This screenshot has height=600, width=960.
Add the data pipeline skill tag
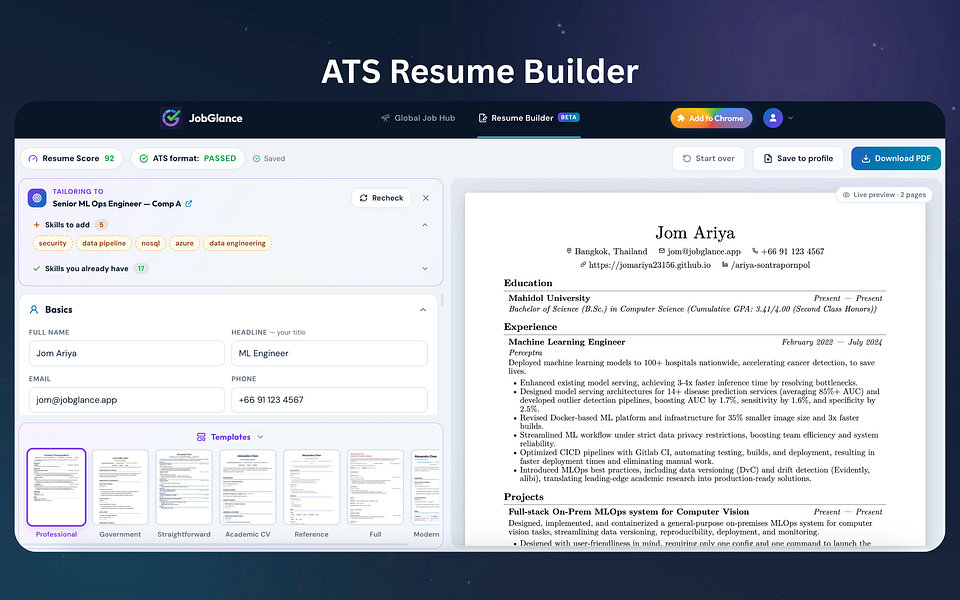tap(103, 243)
